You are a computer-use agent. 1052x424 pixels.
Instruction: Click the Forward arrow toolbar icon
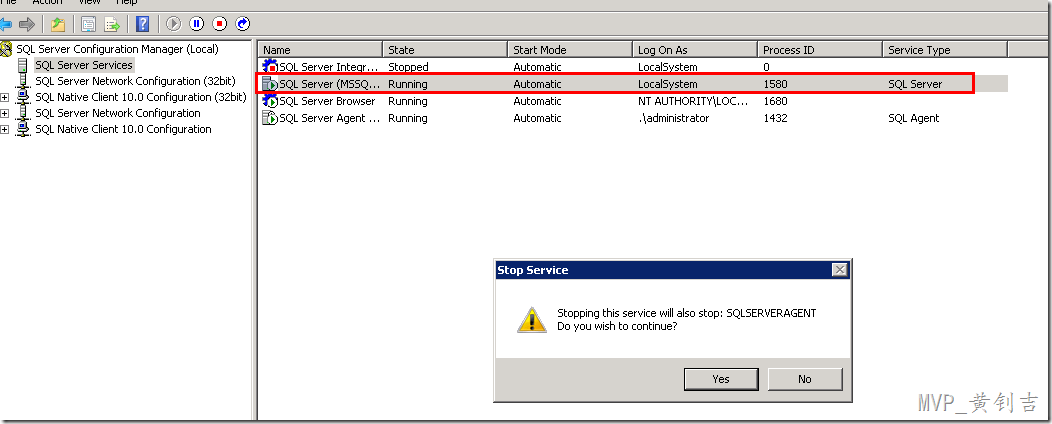(27, 25)
